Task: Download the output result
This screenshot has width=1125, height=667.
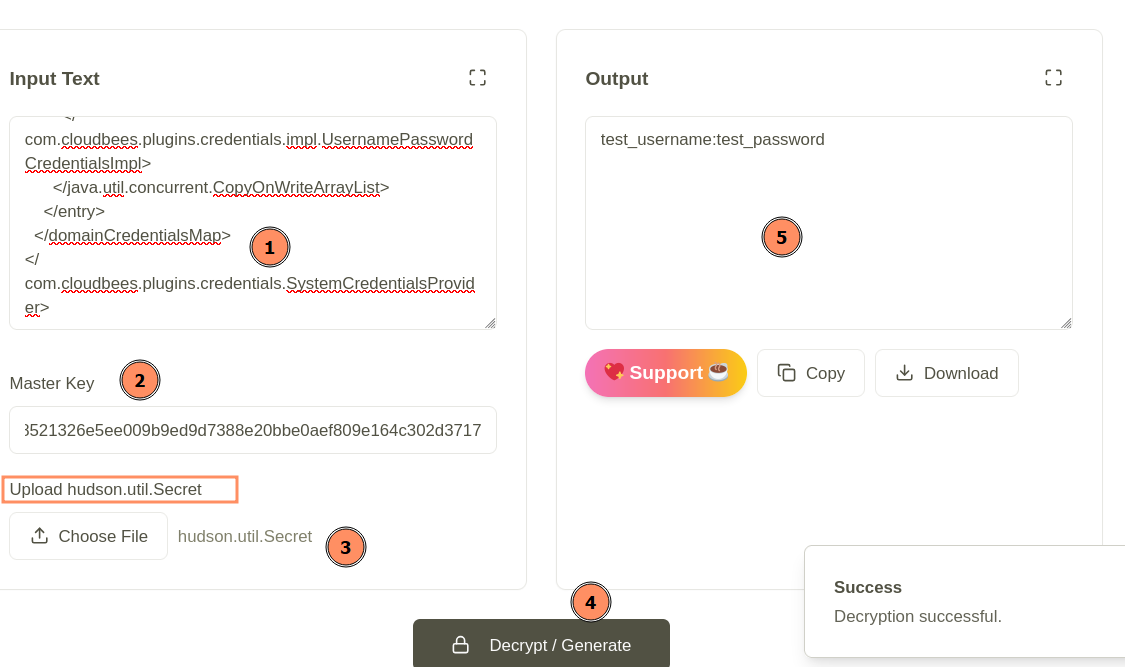Action: (x=946, y=372)
